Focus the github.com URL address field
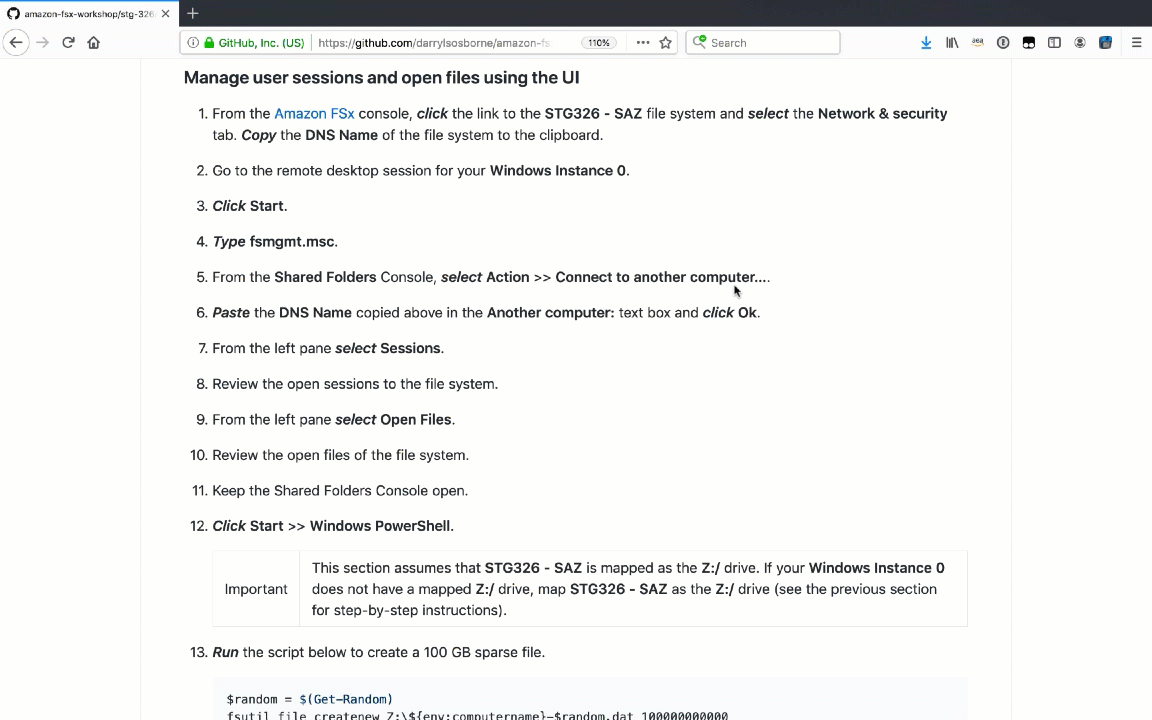 click(x=433, y=43)
